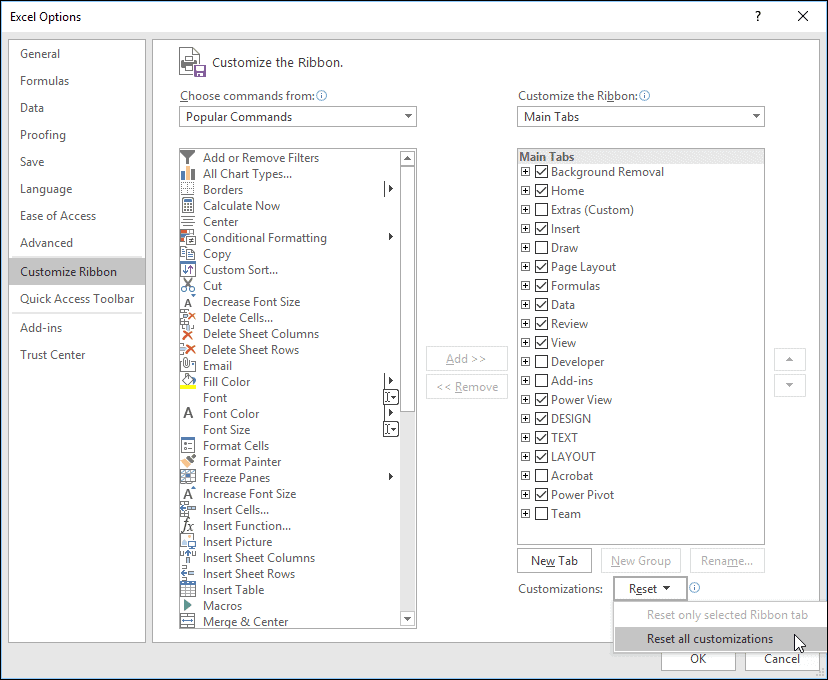Expand the Insert tab tree node
The image size is (828, 680).
point(525,229)
